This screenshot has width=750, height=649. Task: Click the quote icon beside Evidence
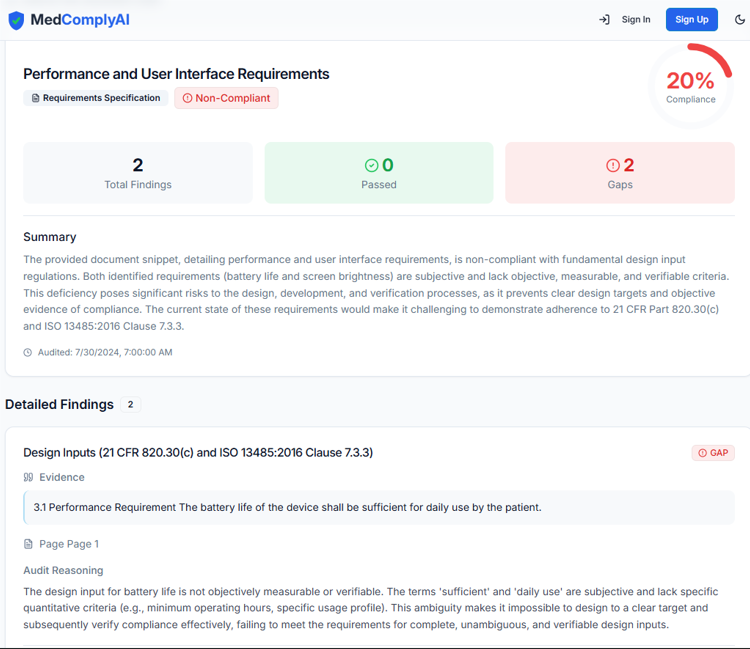pyautogui.click(x=28, y=477)
